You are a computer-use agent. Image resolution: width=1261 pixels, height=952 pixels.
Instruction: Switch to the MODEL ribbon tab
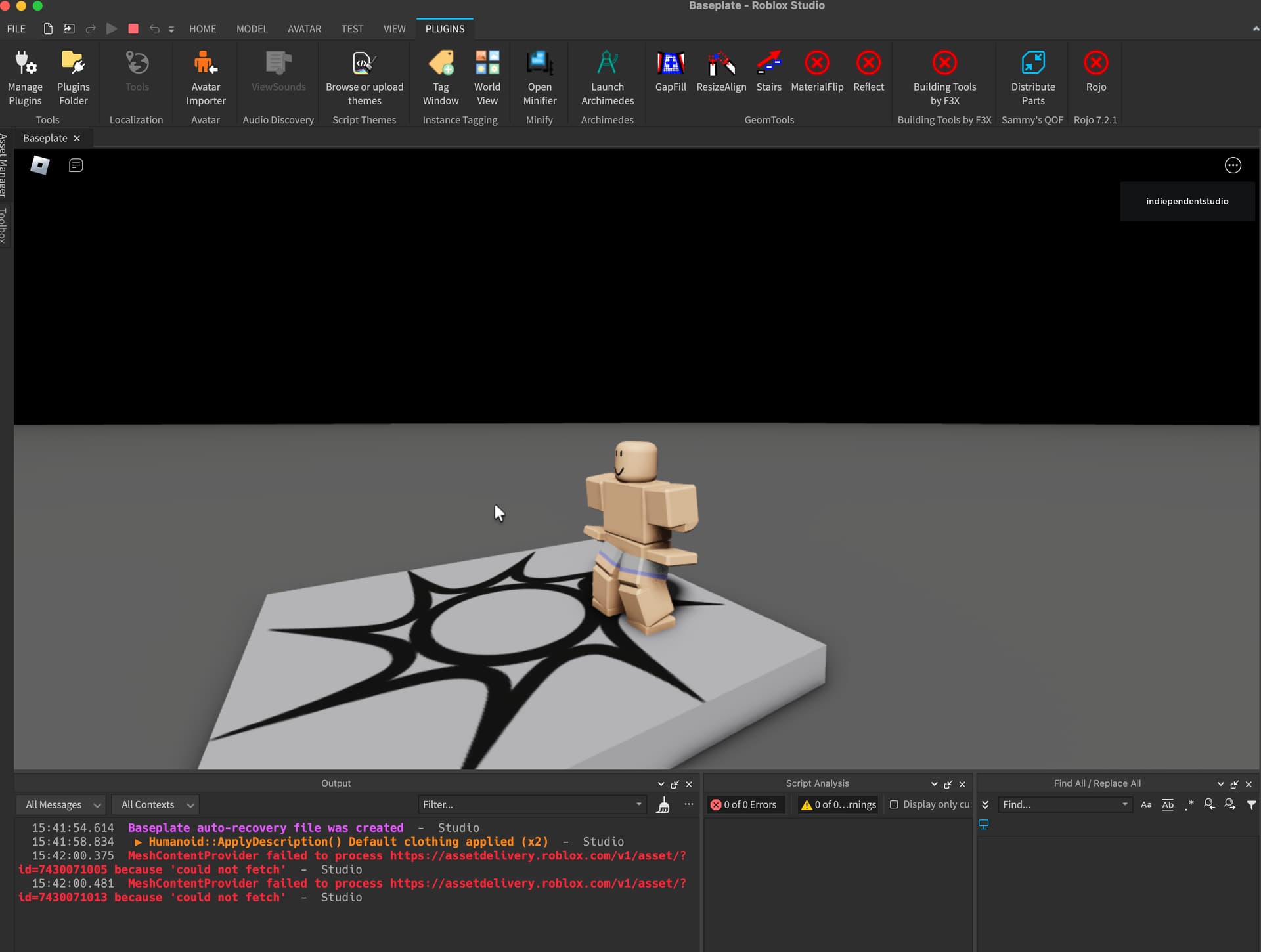(252, 28)
